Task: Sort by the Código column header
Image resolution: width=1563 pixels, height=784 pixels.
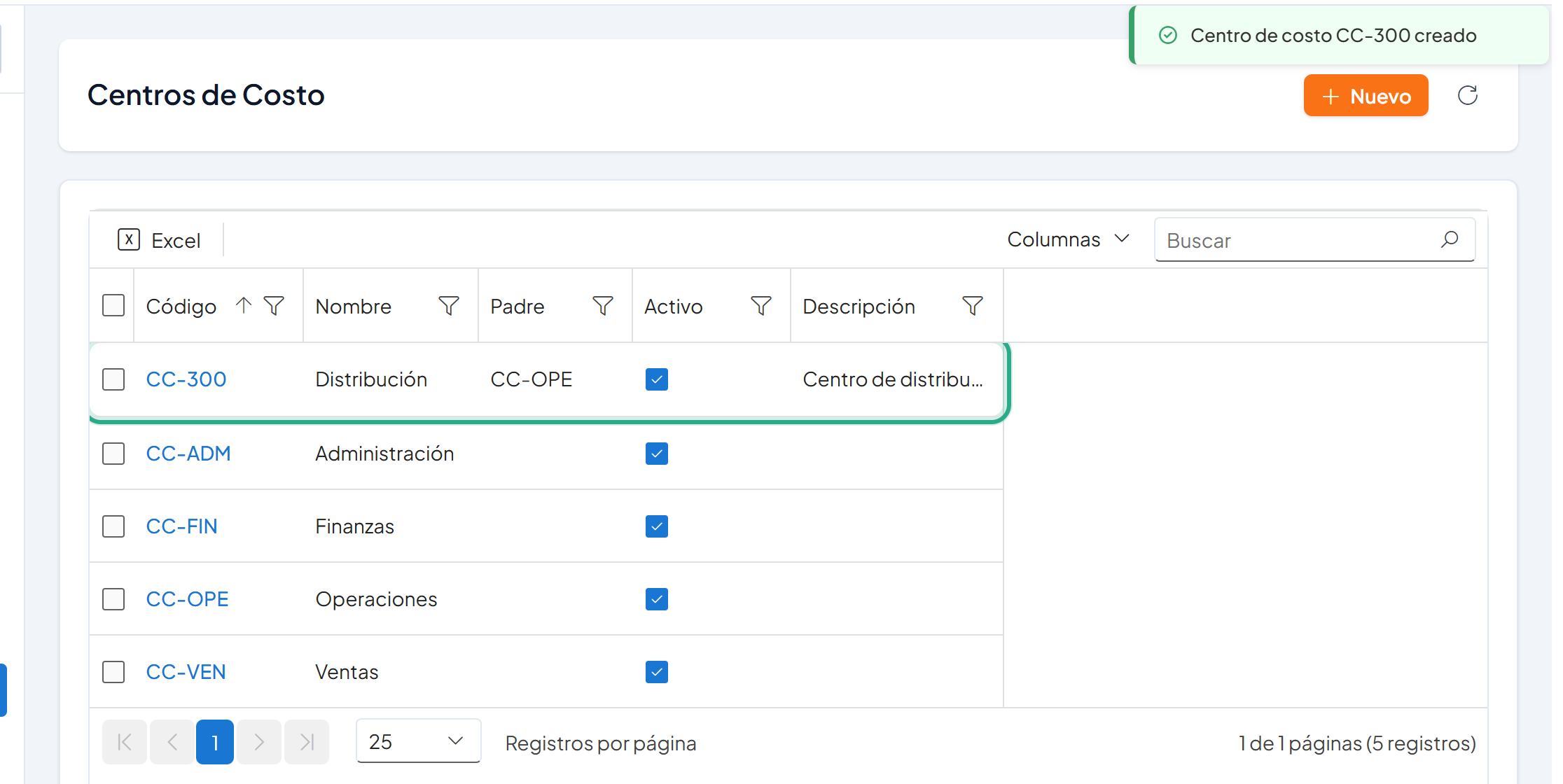Action: pyautogui.click(x=181, y=306)
